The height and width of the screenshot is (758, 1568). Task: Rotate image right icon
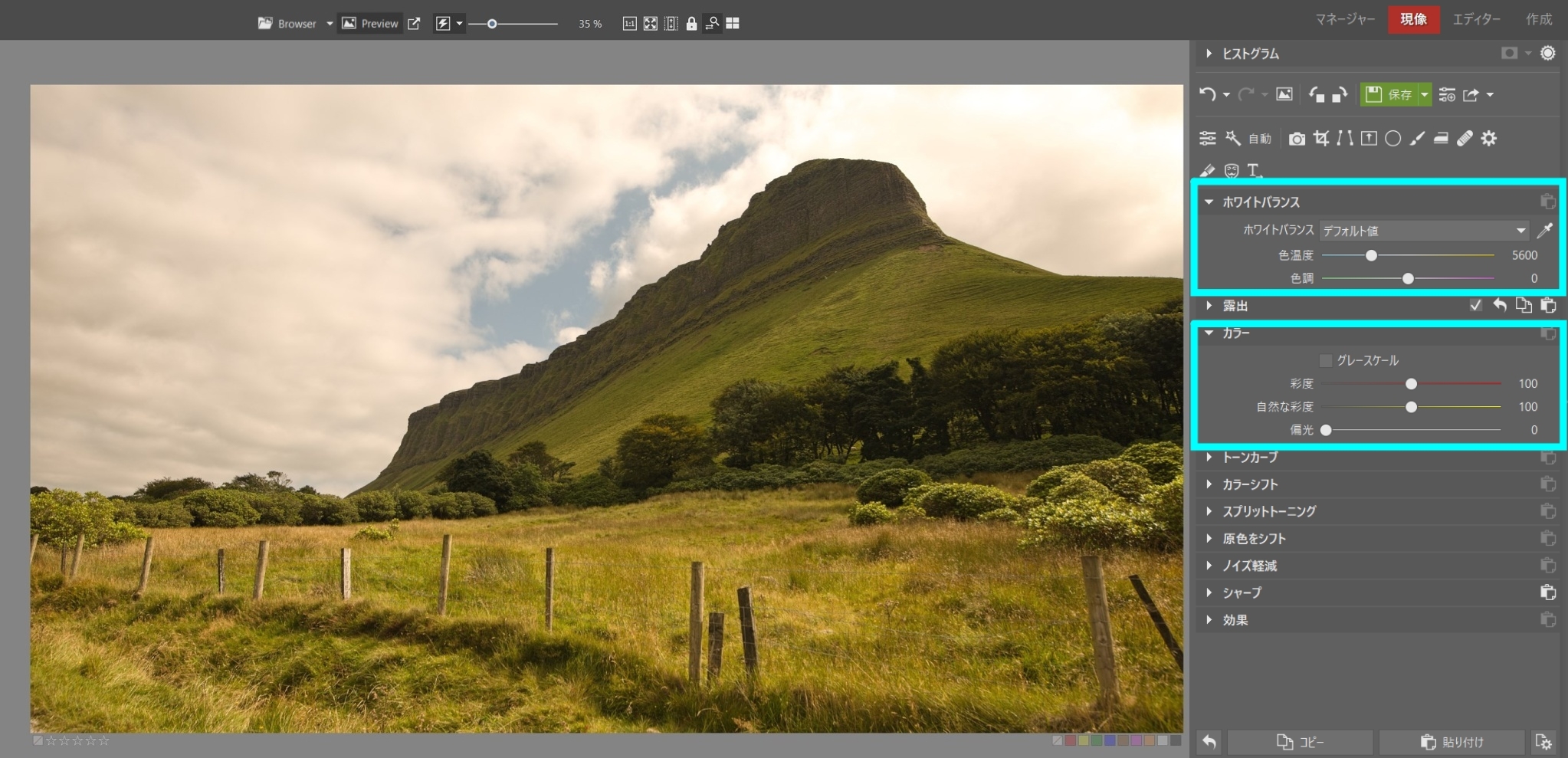[1340, 94]
